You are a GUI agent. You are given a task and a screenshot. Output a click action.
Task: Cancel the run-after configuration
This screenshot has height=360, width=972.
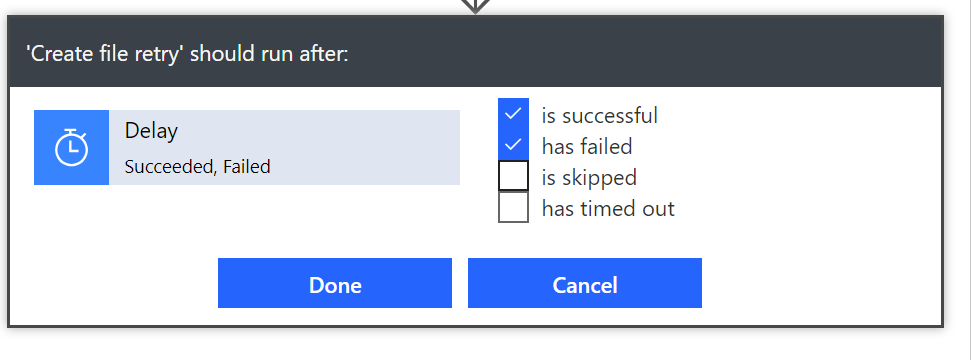(x=585, y=283)
